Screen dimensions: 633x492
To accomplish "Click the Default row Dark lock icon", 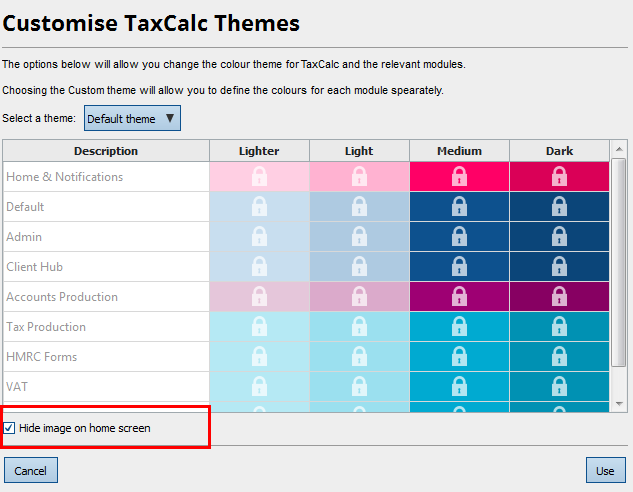I will pos(560,206).
